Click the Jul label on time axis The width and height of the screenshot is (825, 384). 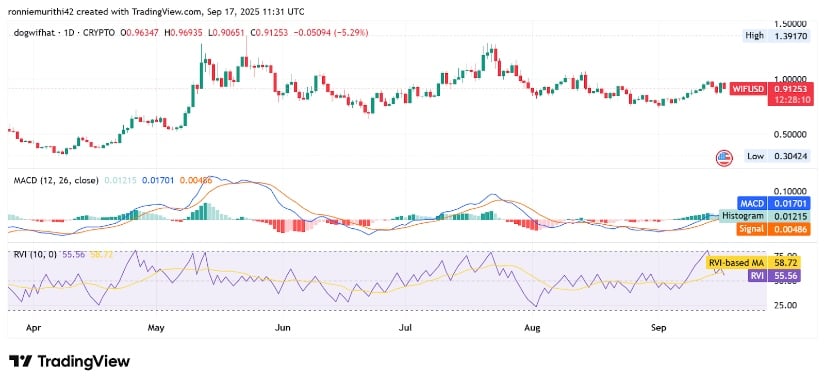(405, 328)
